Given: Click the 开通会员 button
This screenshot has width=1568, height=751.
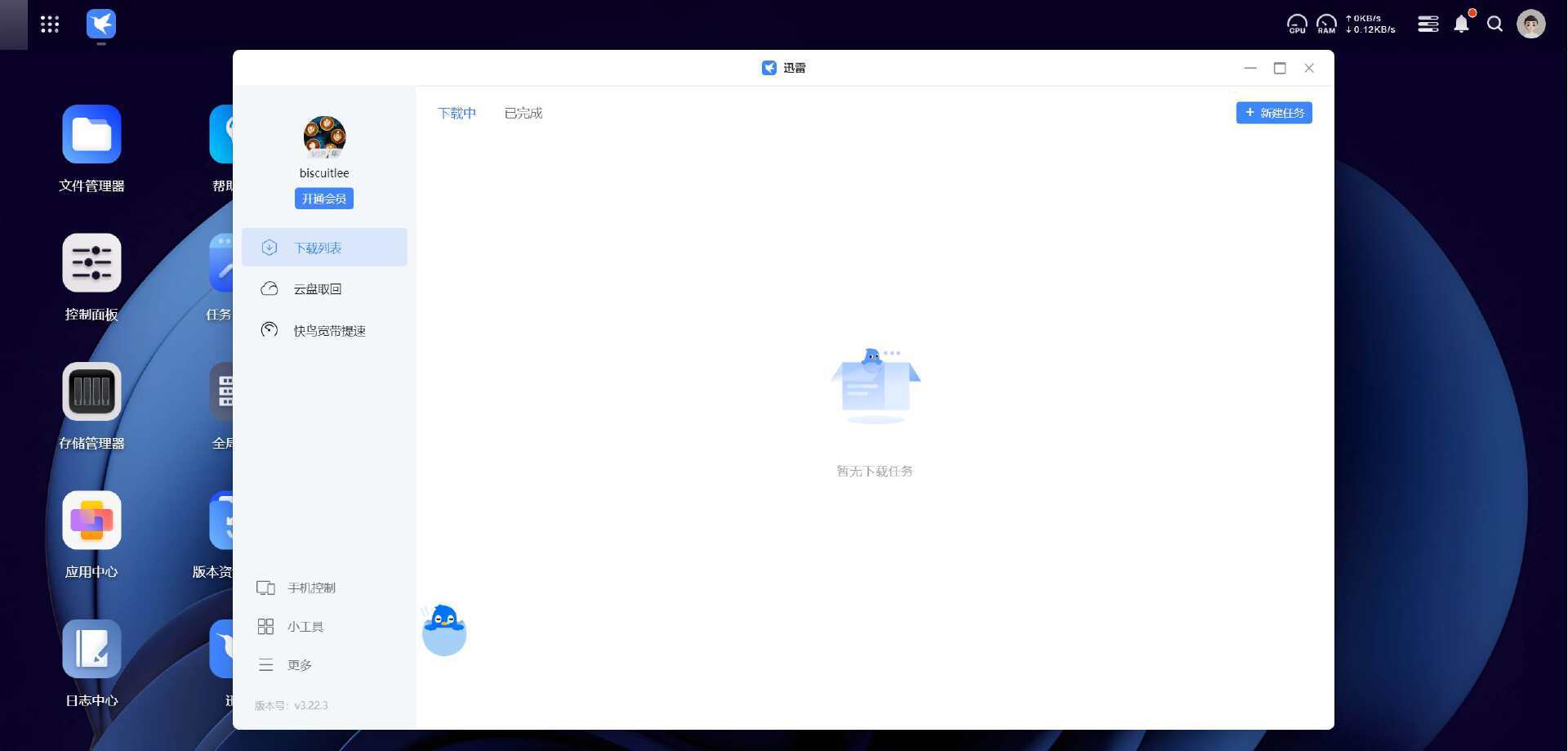Looking at the screenshot, I should (324, 199).
